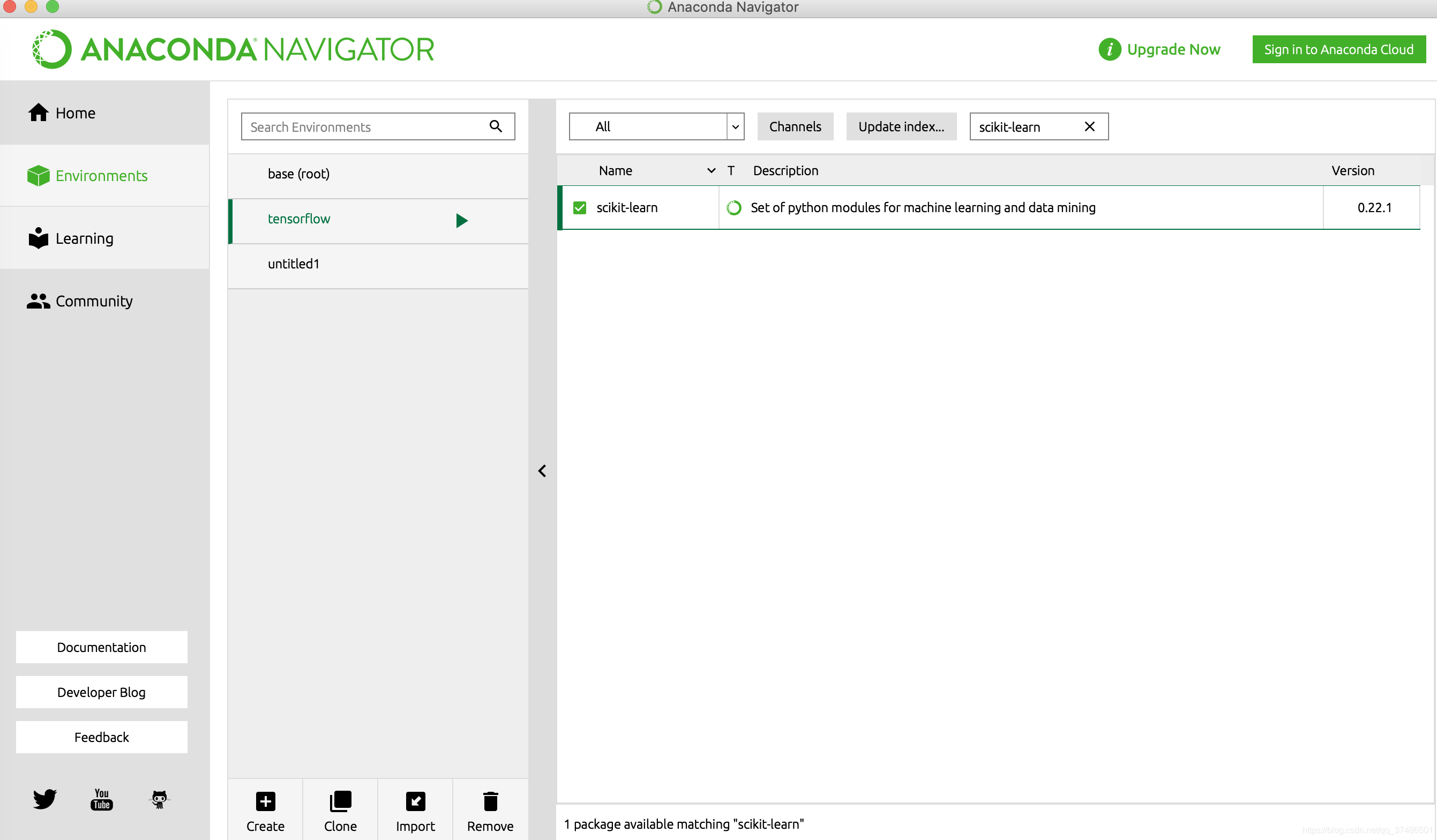
Task: Open Anaconda's Twitter page icon
Action: [x=44, y=799]
